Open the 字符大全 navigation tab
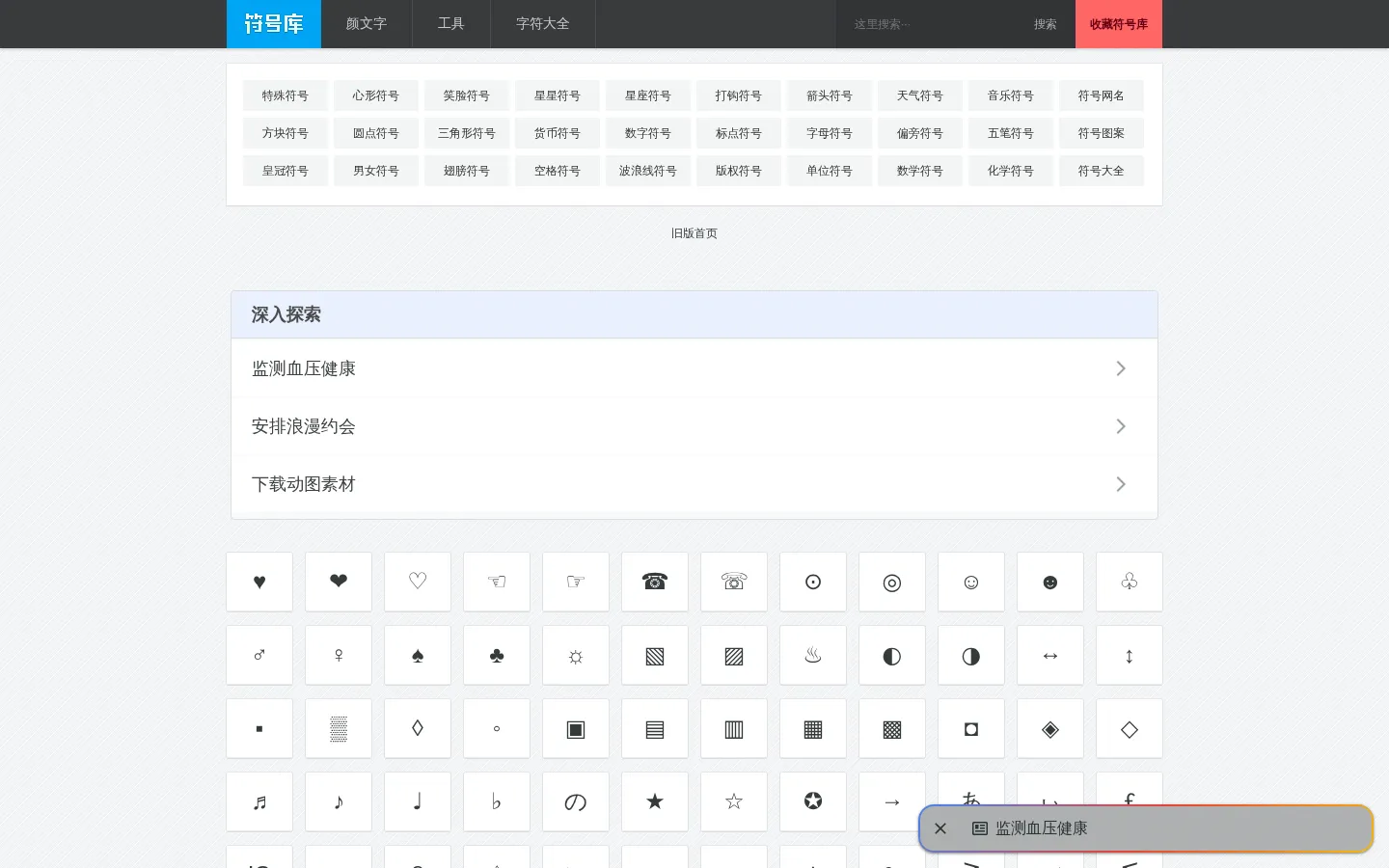Viewport: 1389px width, 868px height. 543,24
